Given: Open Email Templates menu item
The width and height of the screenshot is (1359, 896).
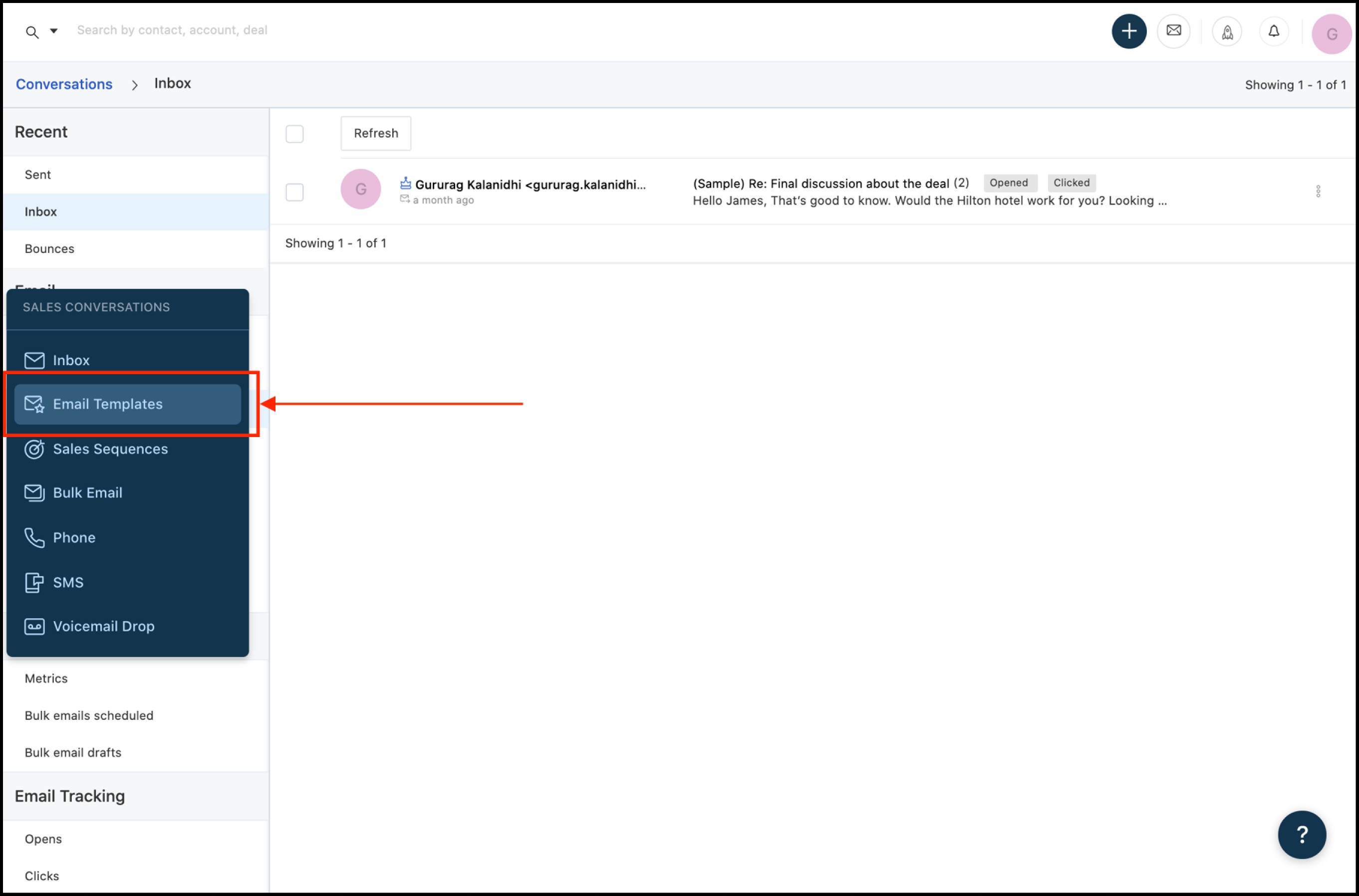Looking at the screenshot, I should click(127, 405).
